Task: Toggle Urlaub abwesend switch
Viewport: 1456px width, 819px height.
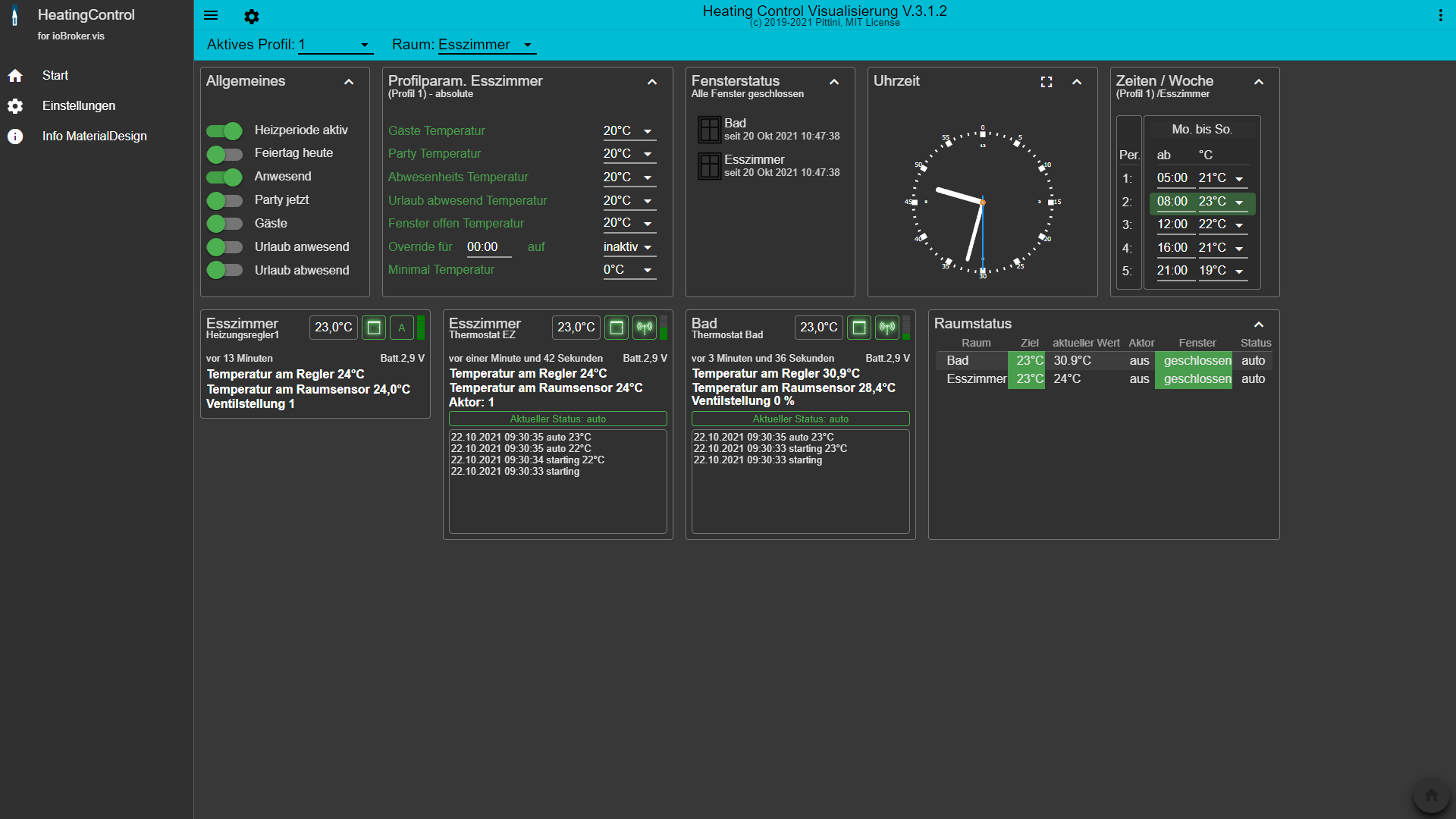Action: pyautogui.click(x=224, y=271)
